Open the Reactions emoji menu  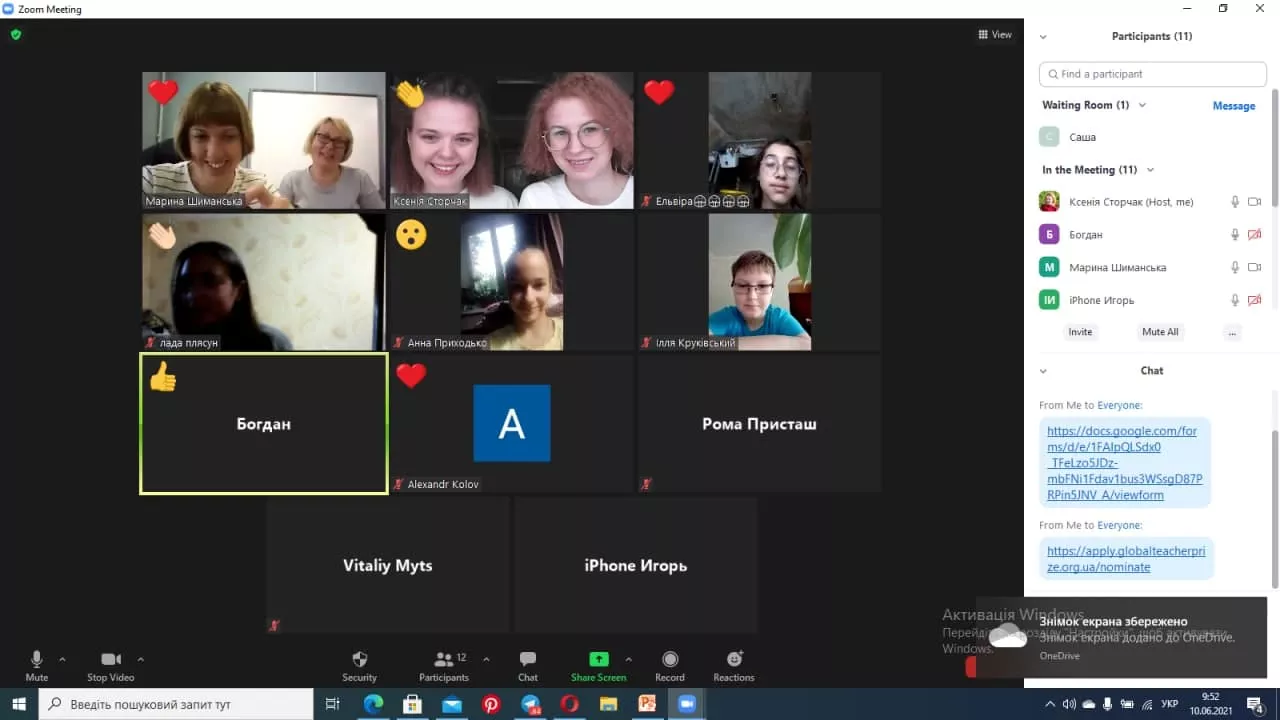pos(734,665)
